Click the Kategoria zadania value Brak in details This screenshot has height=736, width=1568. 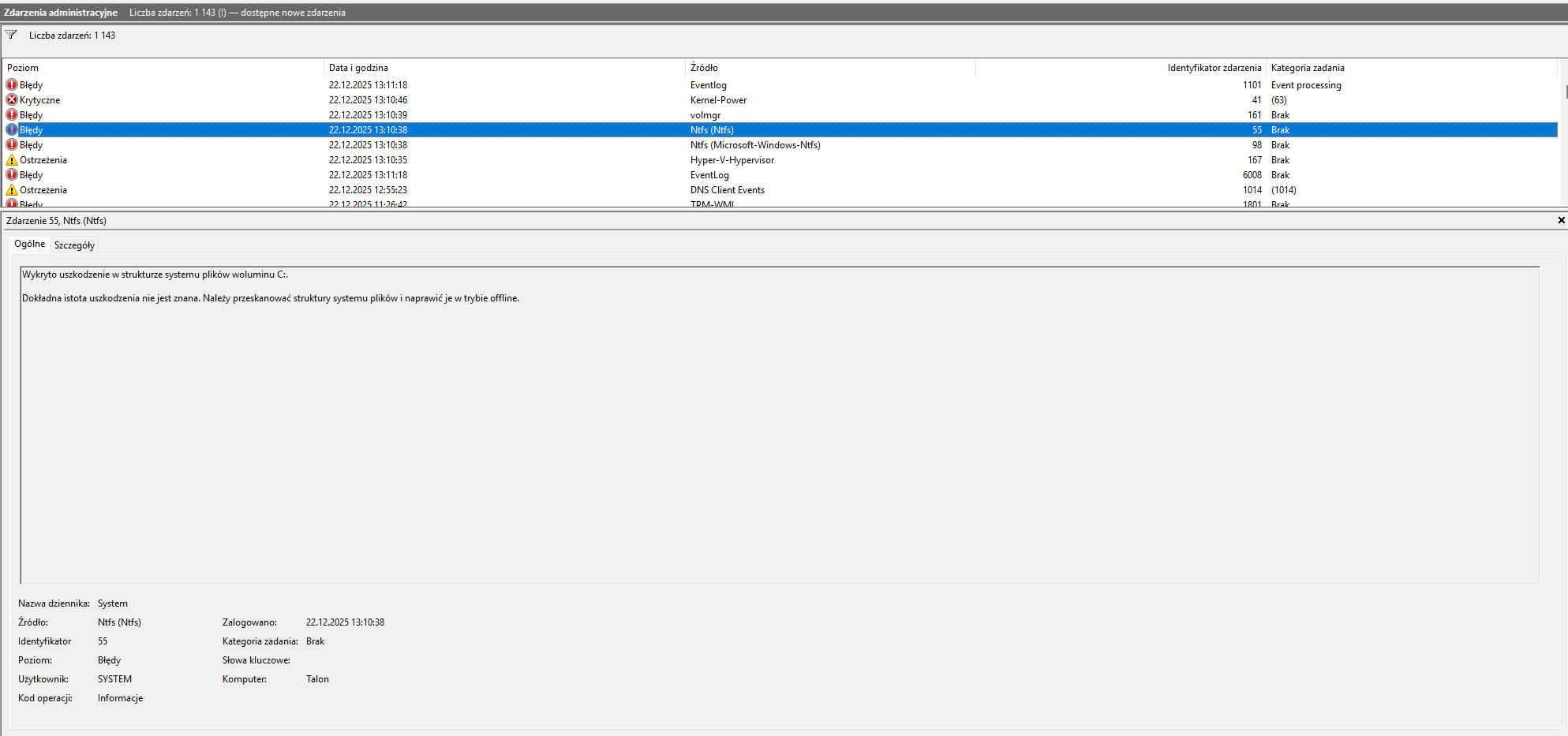[316, 641]
